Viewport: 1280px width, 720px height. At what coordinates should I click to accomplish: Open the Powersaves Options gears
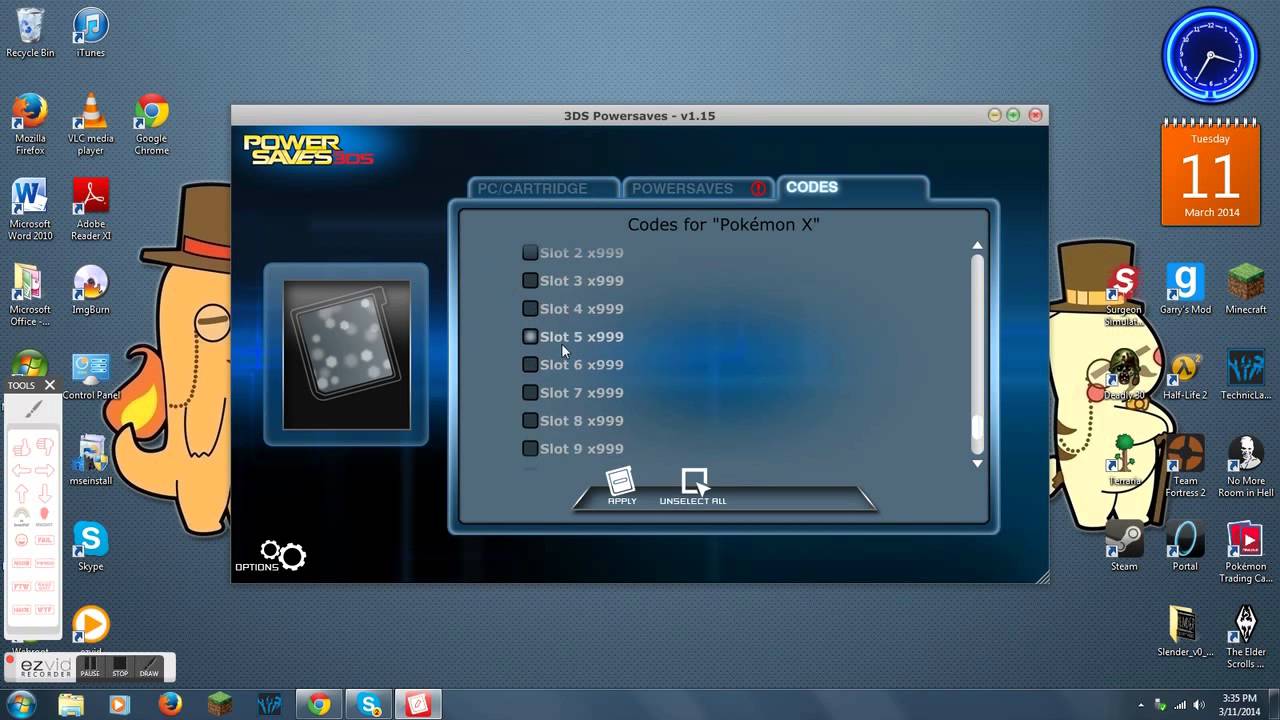pyautogui.click(x=271, y=556)
